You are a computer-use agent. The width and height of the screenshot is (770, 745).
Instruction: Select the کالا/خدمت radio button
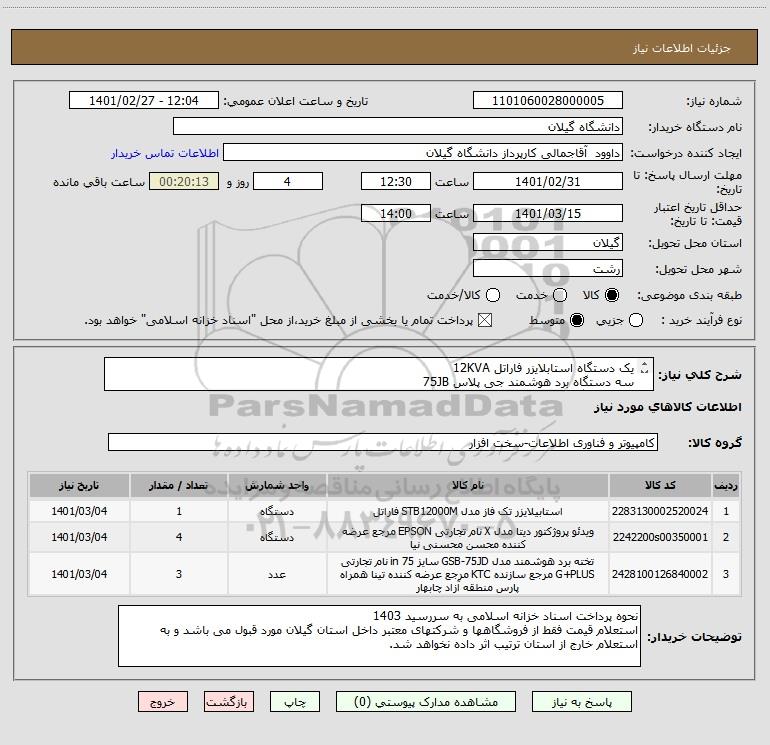(x=493, y=295)
